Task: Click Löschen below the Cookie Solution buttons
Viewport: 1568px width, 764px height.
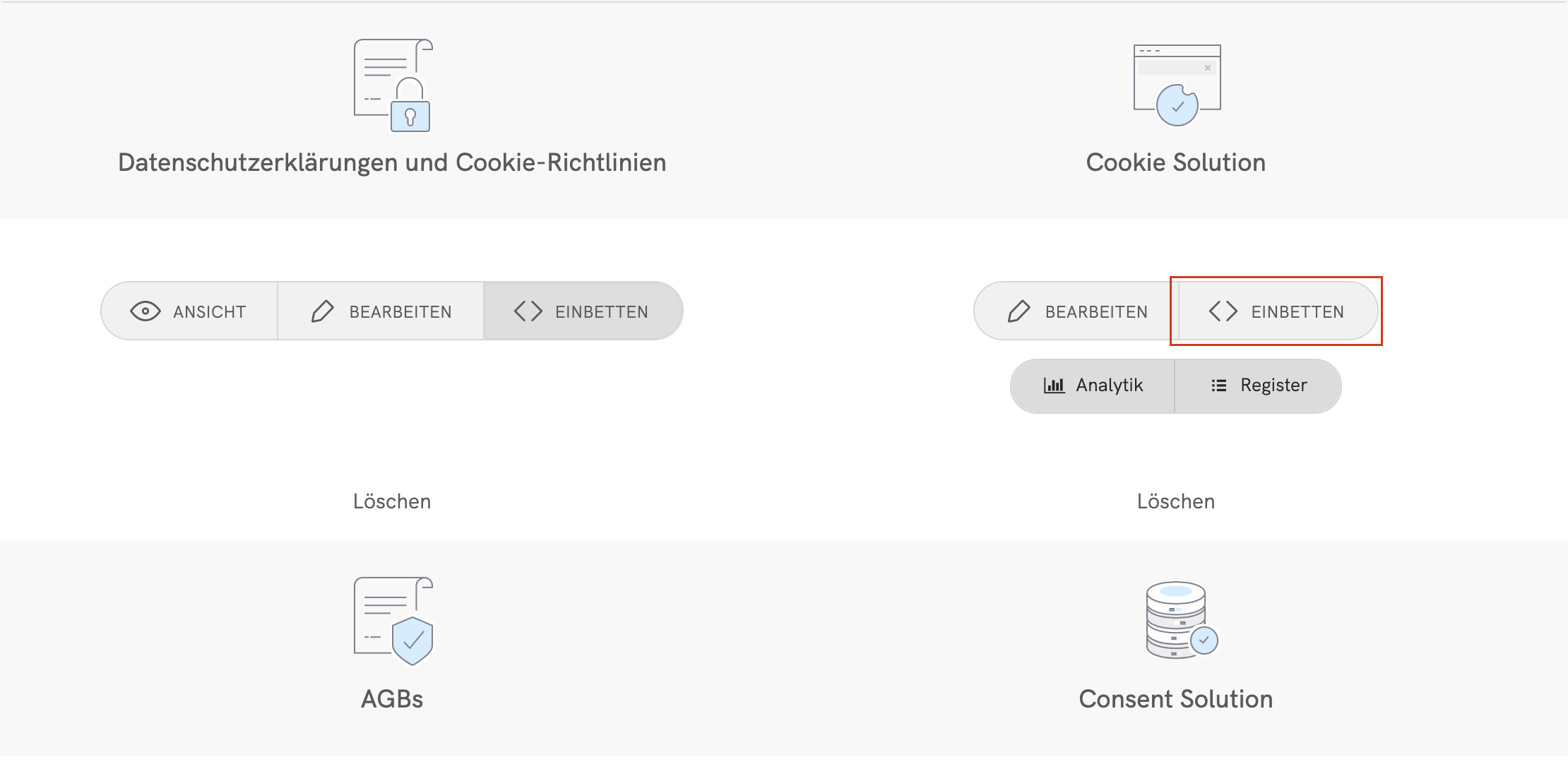Action: [1176, 501]
